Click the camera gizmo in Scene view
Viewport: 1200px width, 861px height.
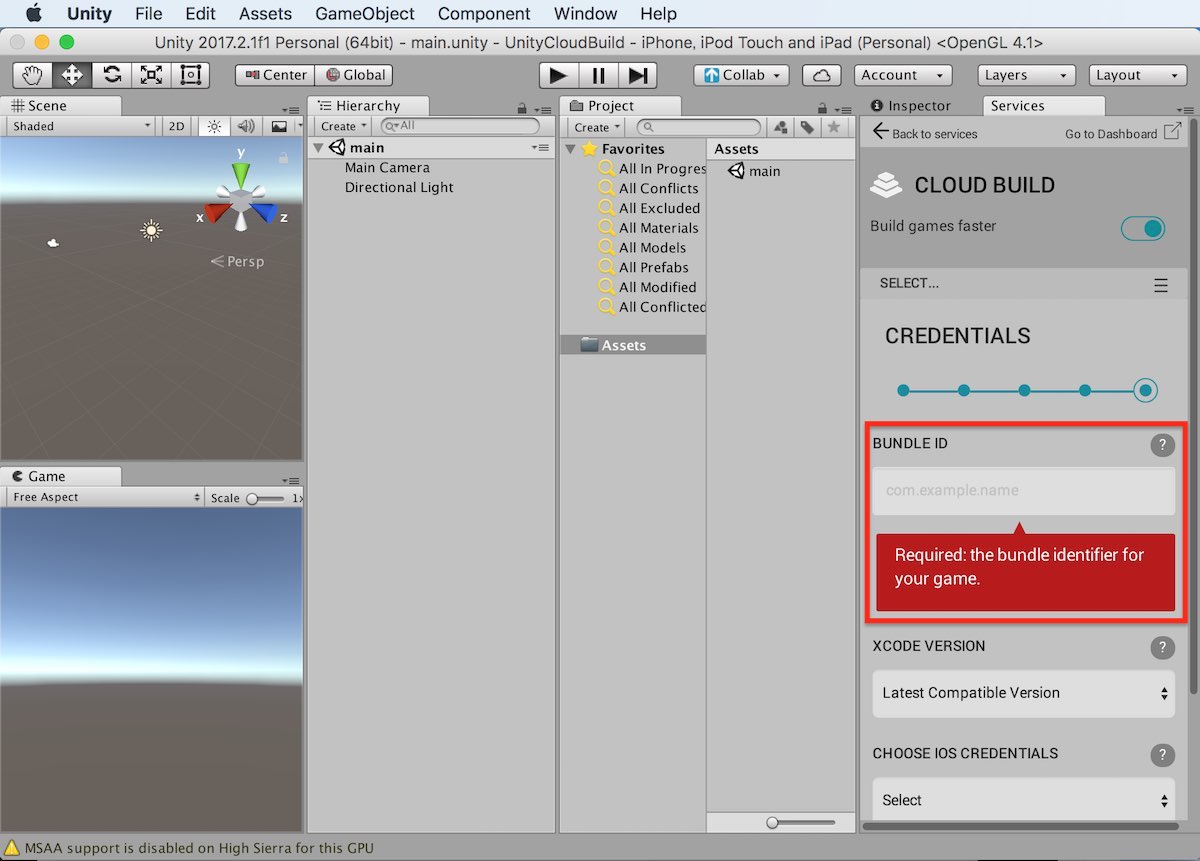[x=53, y=243]
